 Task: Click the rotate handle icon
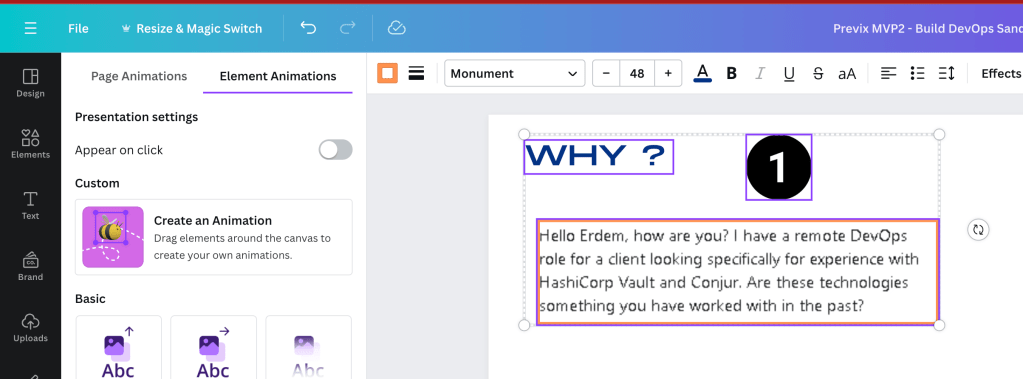point(978,229)
